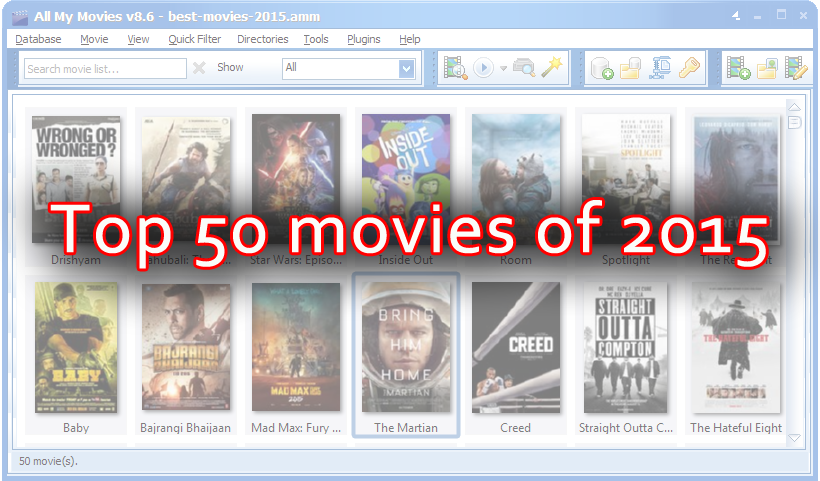820x481 pixels.
Task: Click the scrollbar thumb handle
Action: [794, 123]
